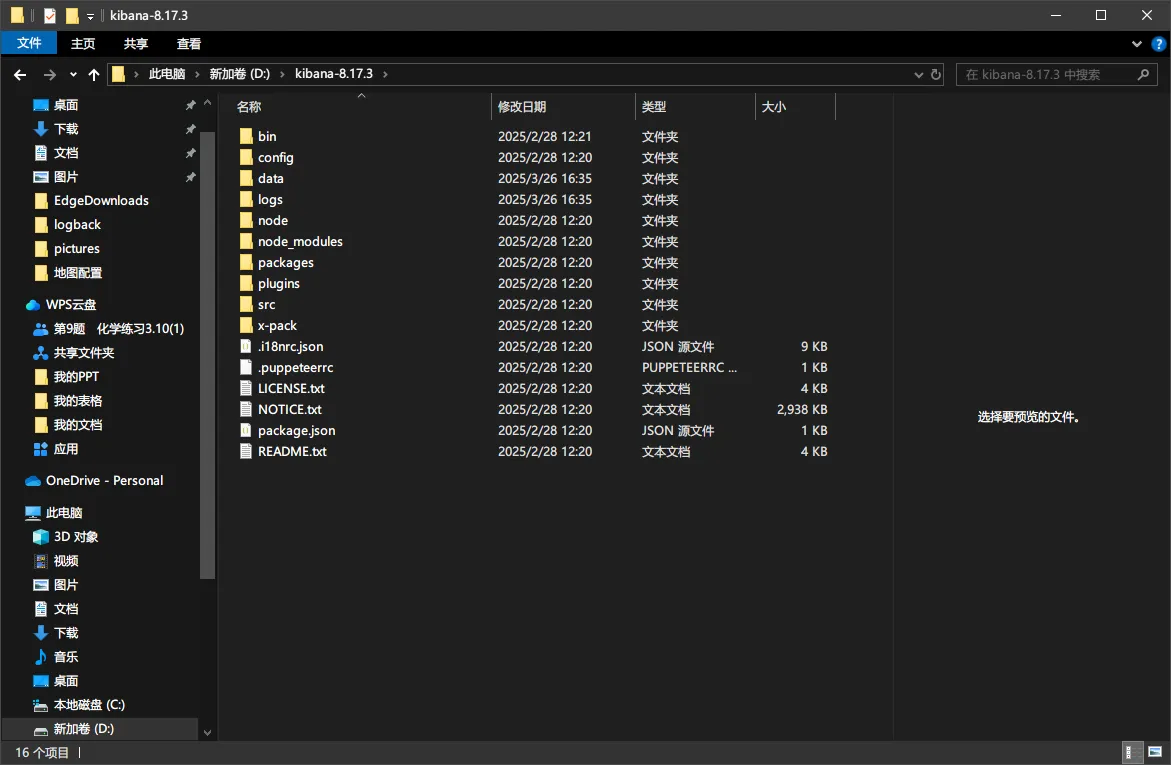Open 3D 对象 under 此电脑
1171x765 pixels.
(x=75, y=536)
